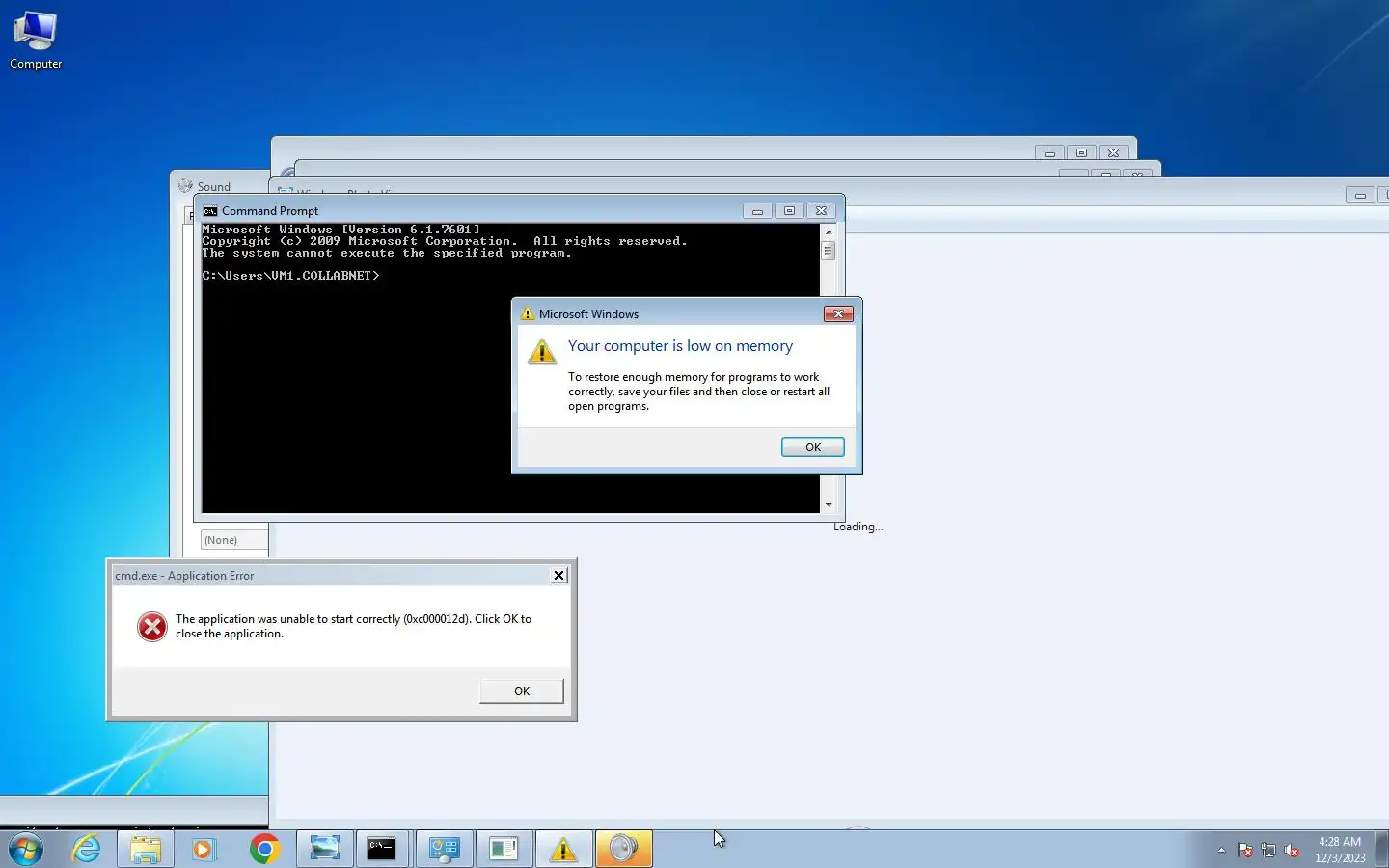Show hidden icons in the system tray
The image size is (1389, 868).
pyautogui.click(x=1221, y=850)
